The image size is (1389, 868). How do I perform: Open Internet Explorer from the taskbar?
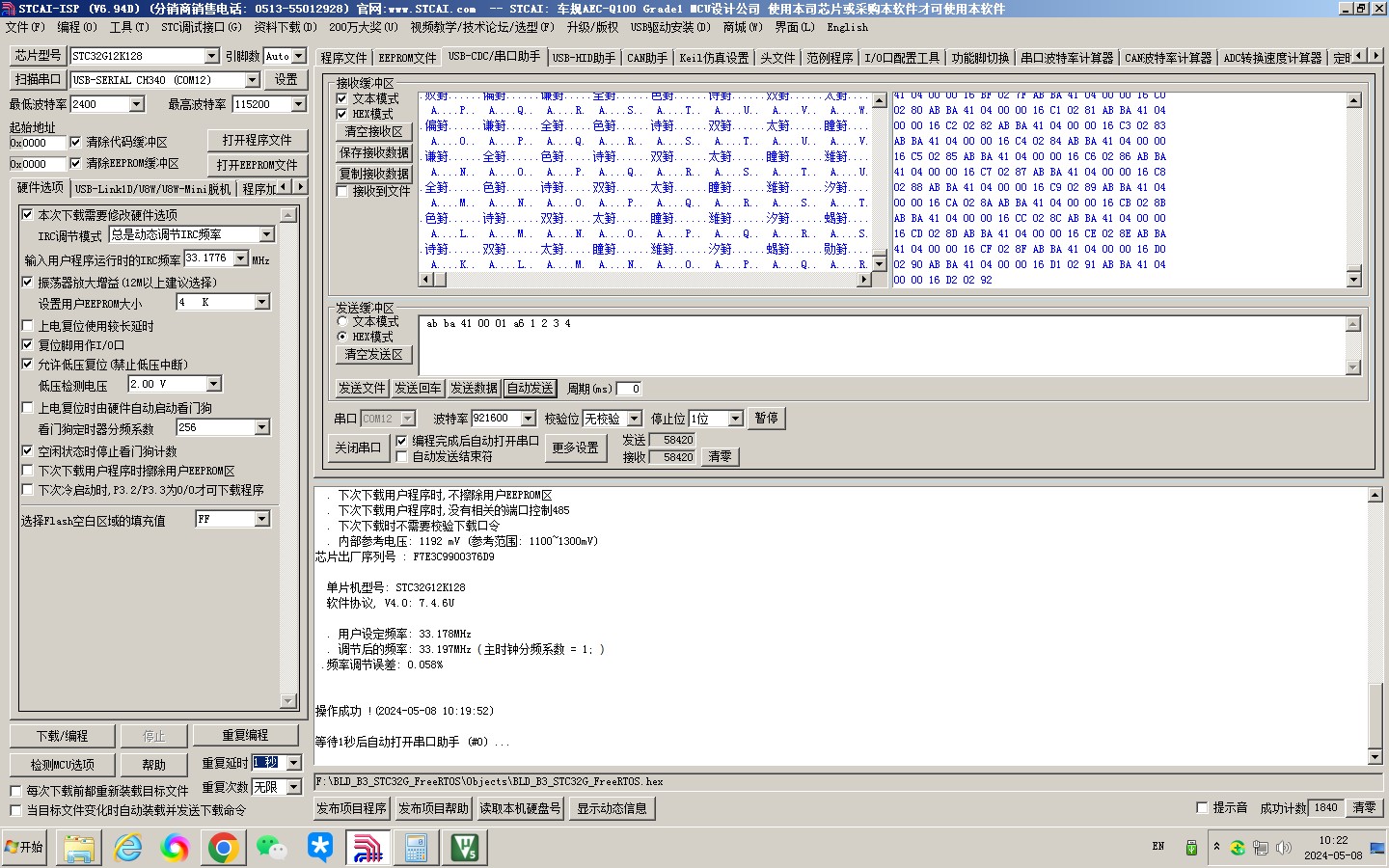click(x=127, y=848)
